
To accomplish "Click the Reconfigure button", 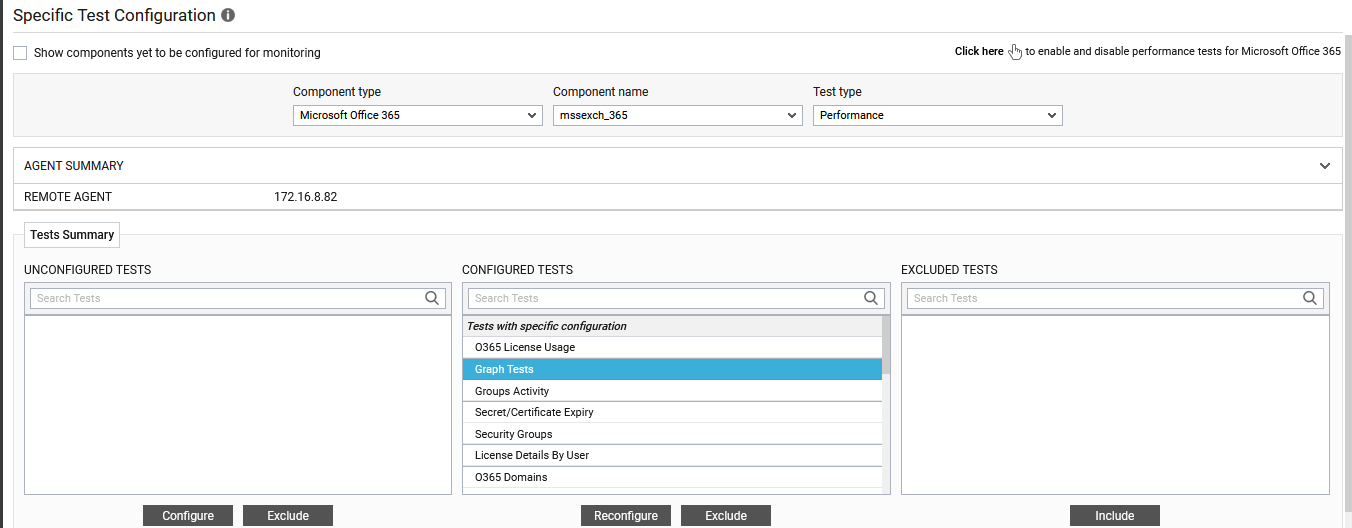I will [x=626, y=516].
